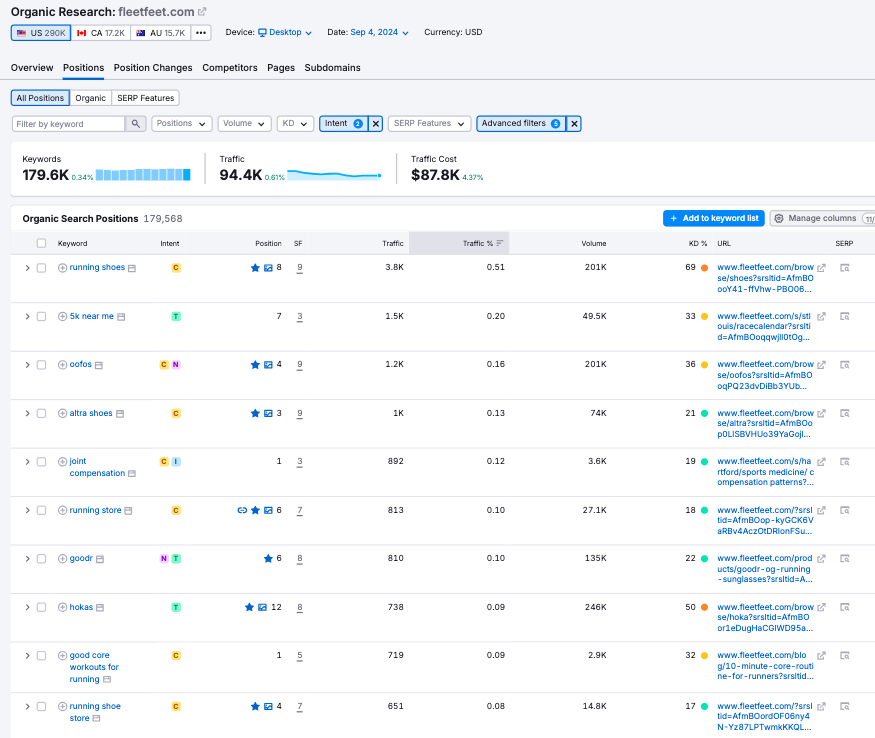This screenshot has height=738, width=875.
Task: Open fleetfeet.com external link icon
Action: pos(202,12)
